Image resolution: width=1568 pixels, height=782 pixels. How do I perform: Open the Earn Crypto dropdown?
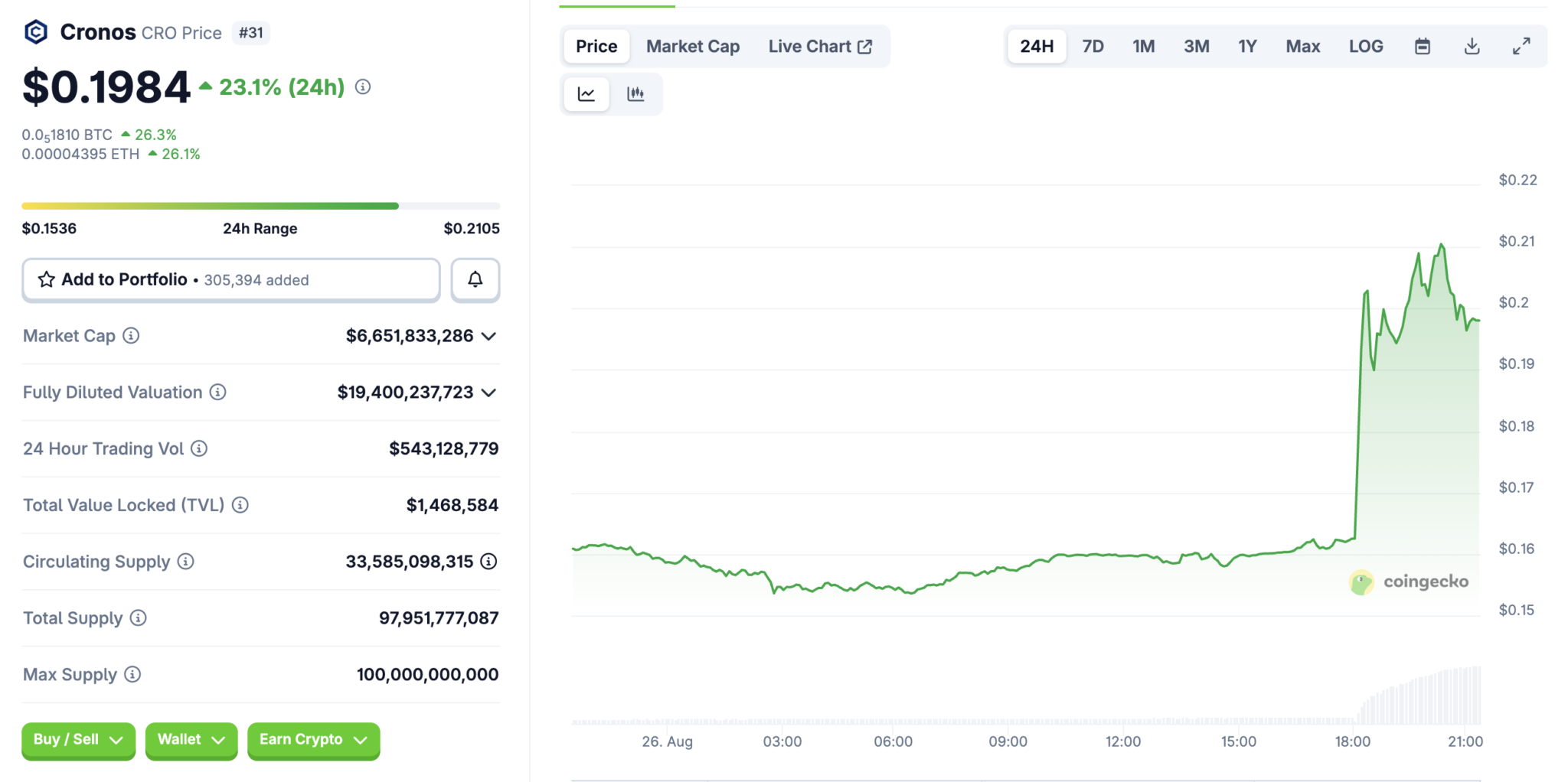[x=314, y=740]
